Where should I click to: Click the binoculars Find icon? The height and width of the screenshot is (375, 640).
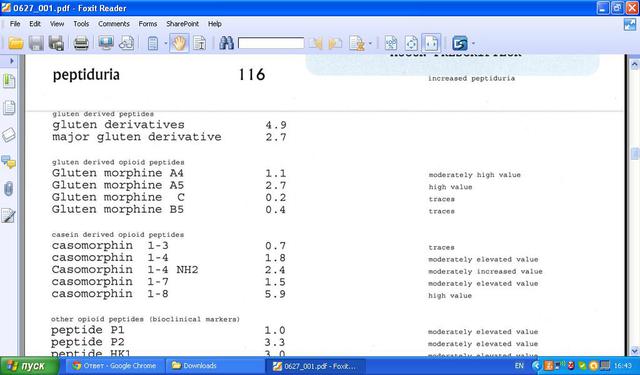click(x=226, y=43)
